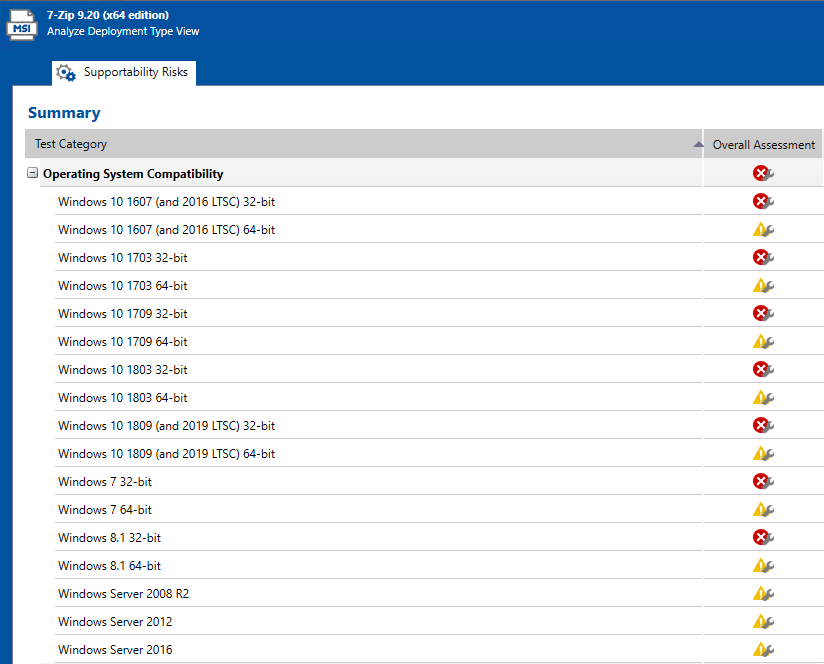Click the Supportability Risks gear icon
This screenshot has height=664, width=824.
point(66,73)
